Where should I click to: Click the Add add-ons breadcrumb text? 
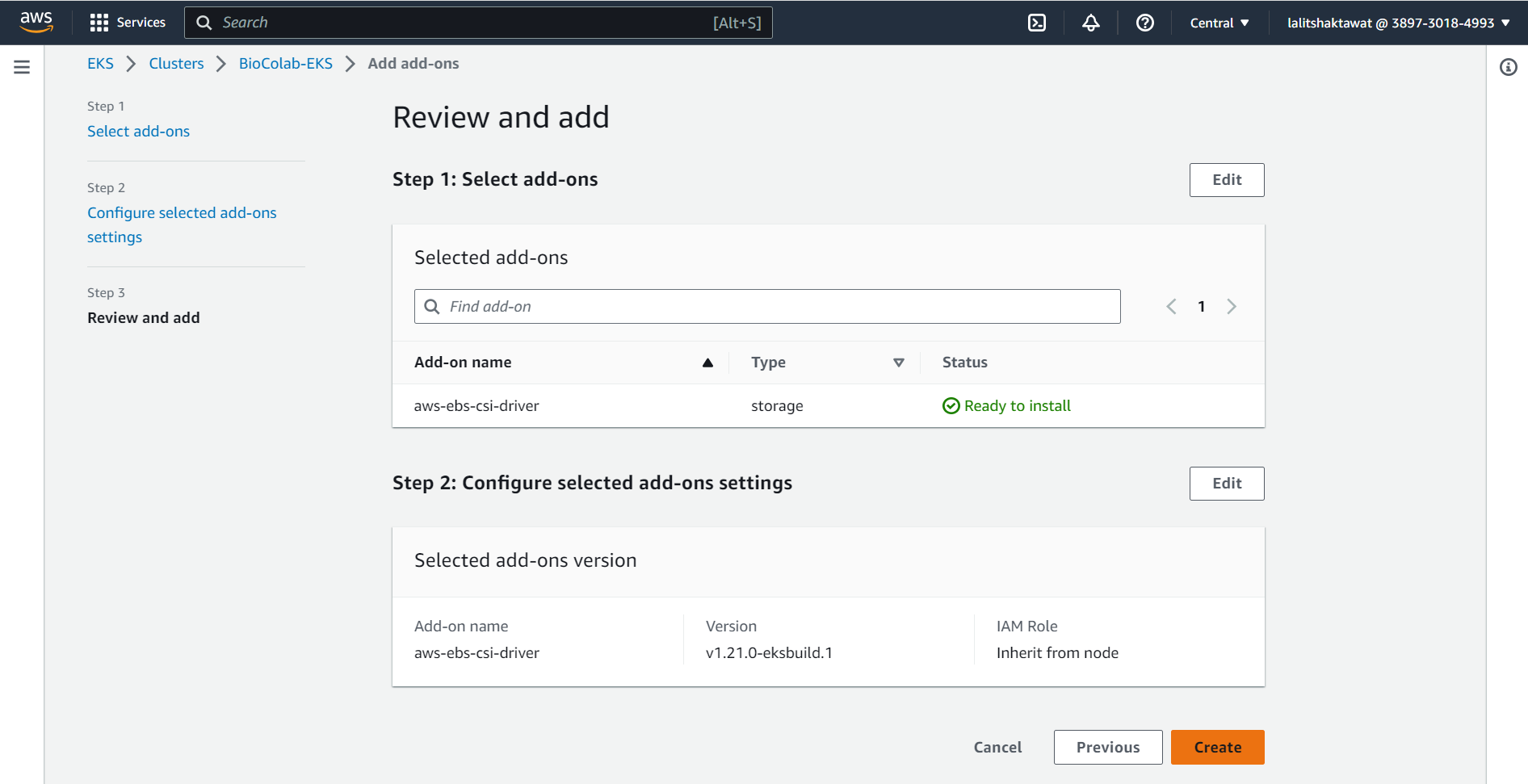click(413, 64)
